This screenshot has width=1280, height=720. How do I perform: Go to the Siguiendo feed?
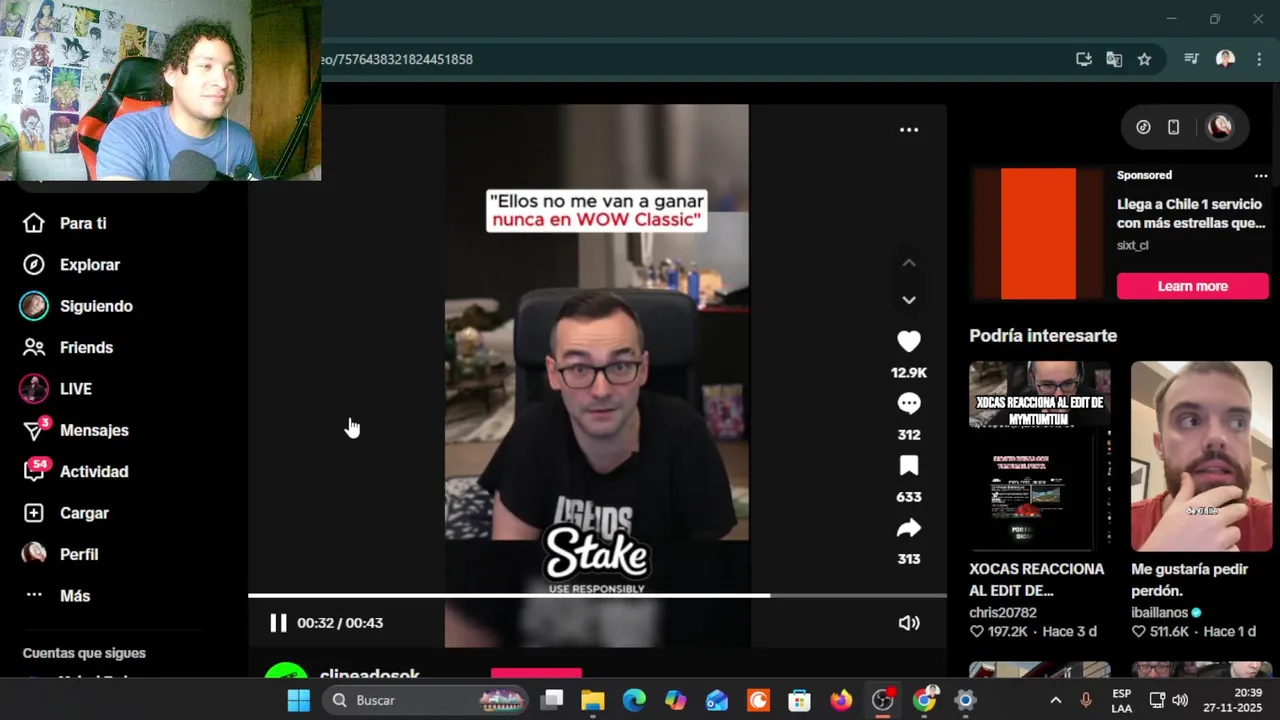[x=77, y=306]
